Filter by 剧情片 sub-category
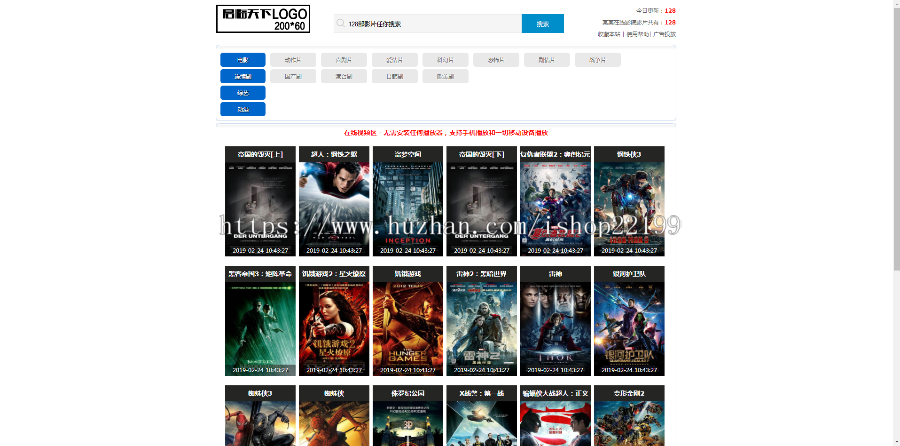Viewport: 900px width, 446px height. 547,60
